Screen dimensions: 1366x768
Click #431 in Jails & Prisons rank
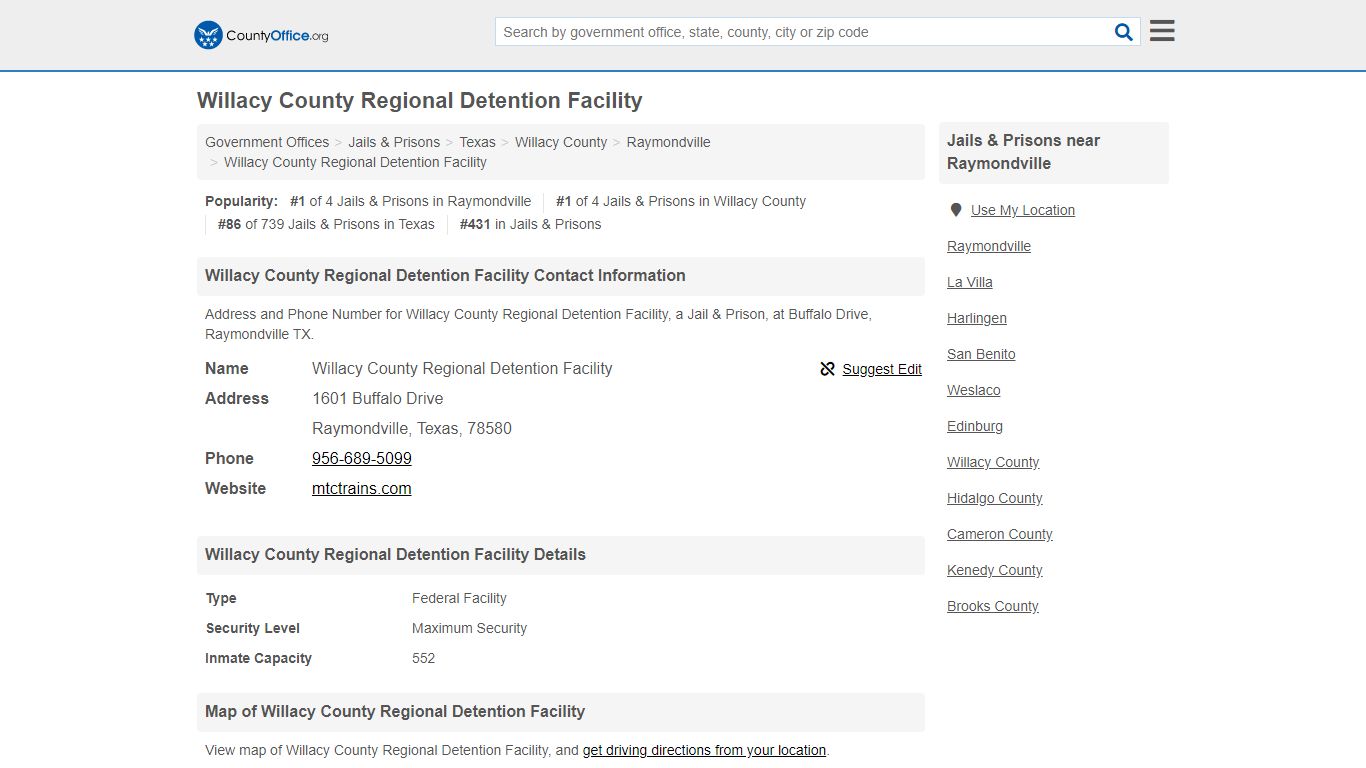click(530, 224)
